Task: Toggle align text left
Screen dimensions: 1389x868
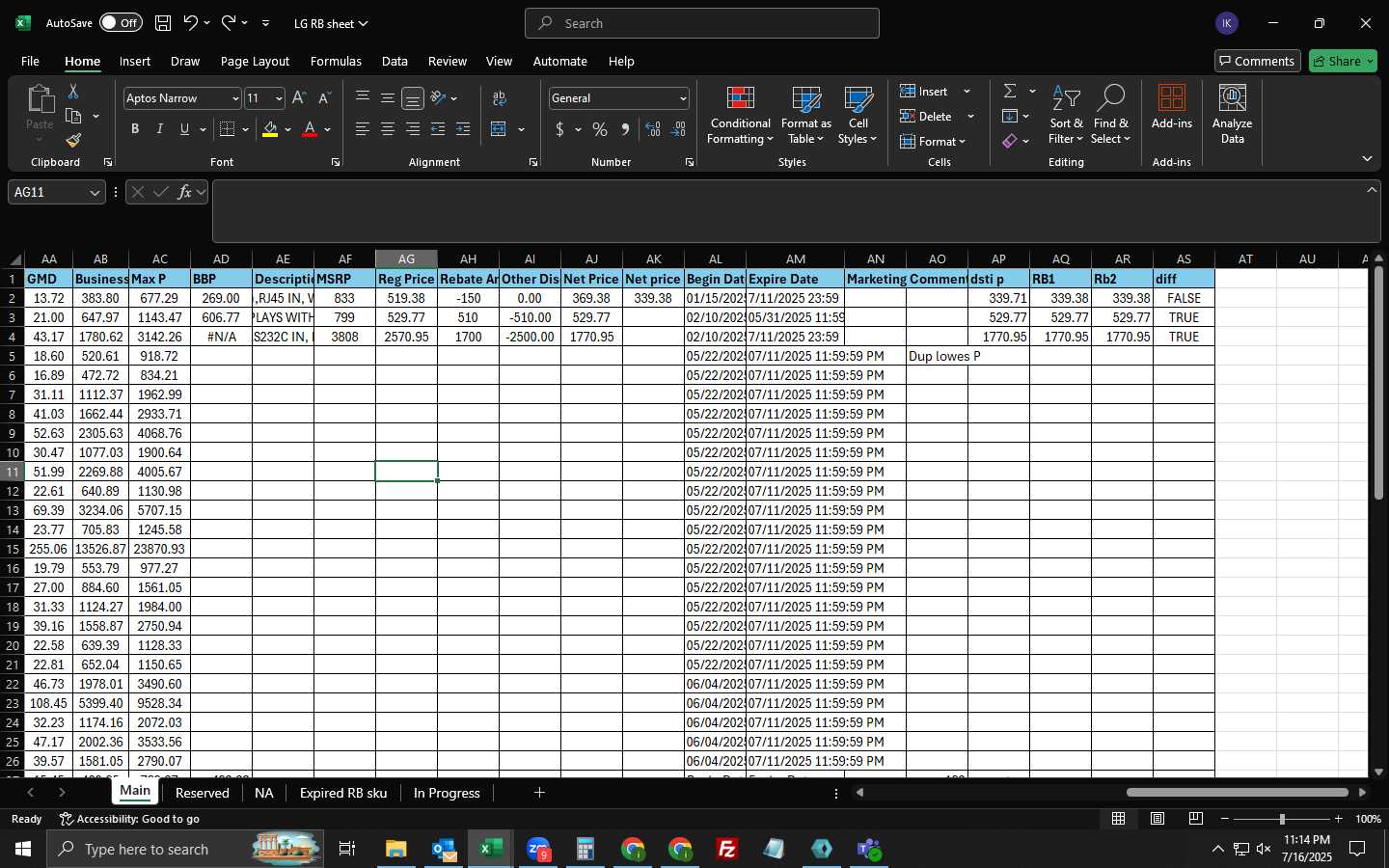Action: [363, 129]
